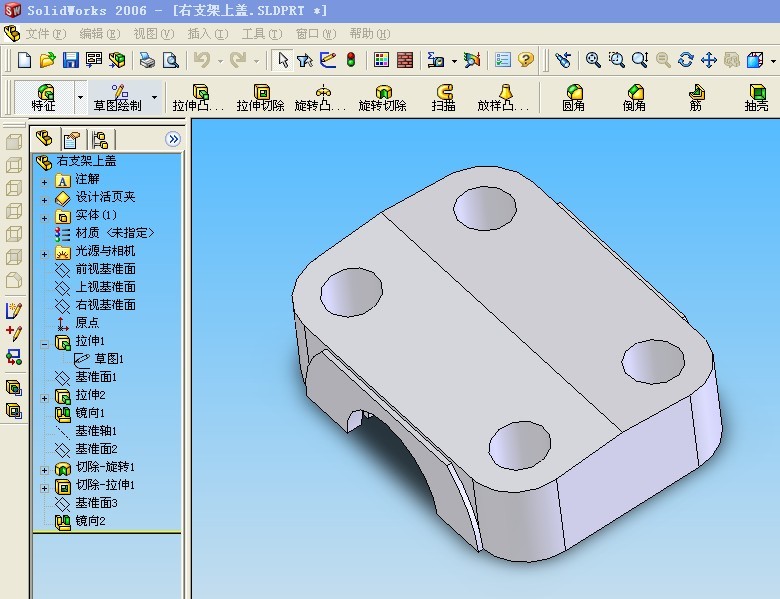Click the Revolved Boss 旋转凸 tool

pyautogui.click(x=320, y=98)
